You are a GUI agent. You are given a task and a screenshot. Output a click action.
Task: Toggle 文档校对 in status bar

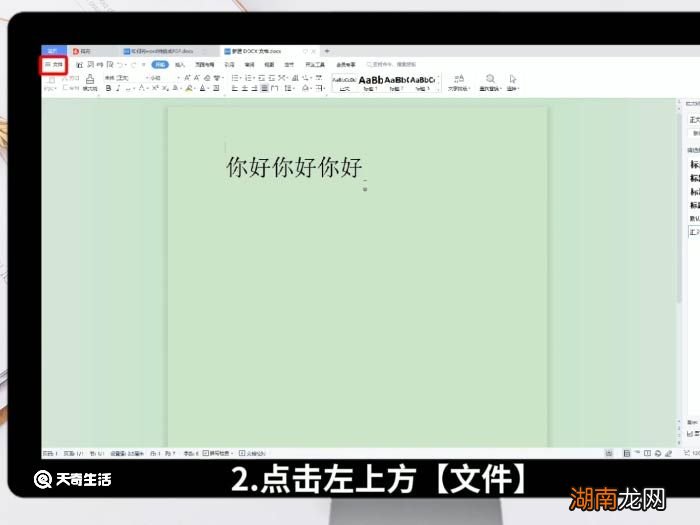252,453
